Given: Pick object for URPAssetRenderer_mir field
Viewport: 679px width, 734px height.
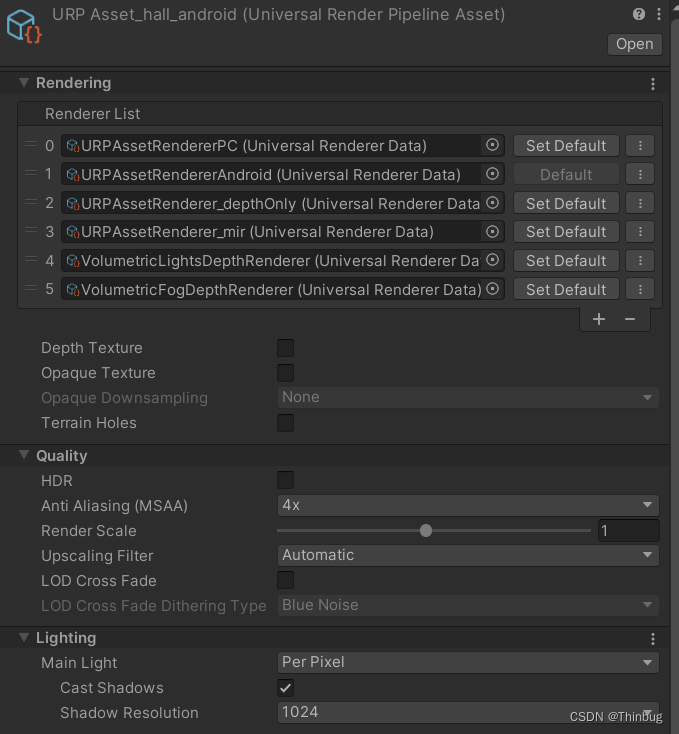Looking at the screenshot, I should (x=492, y=232).
